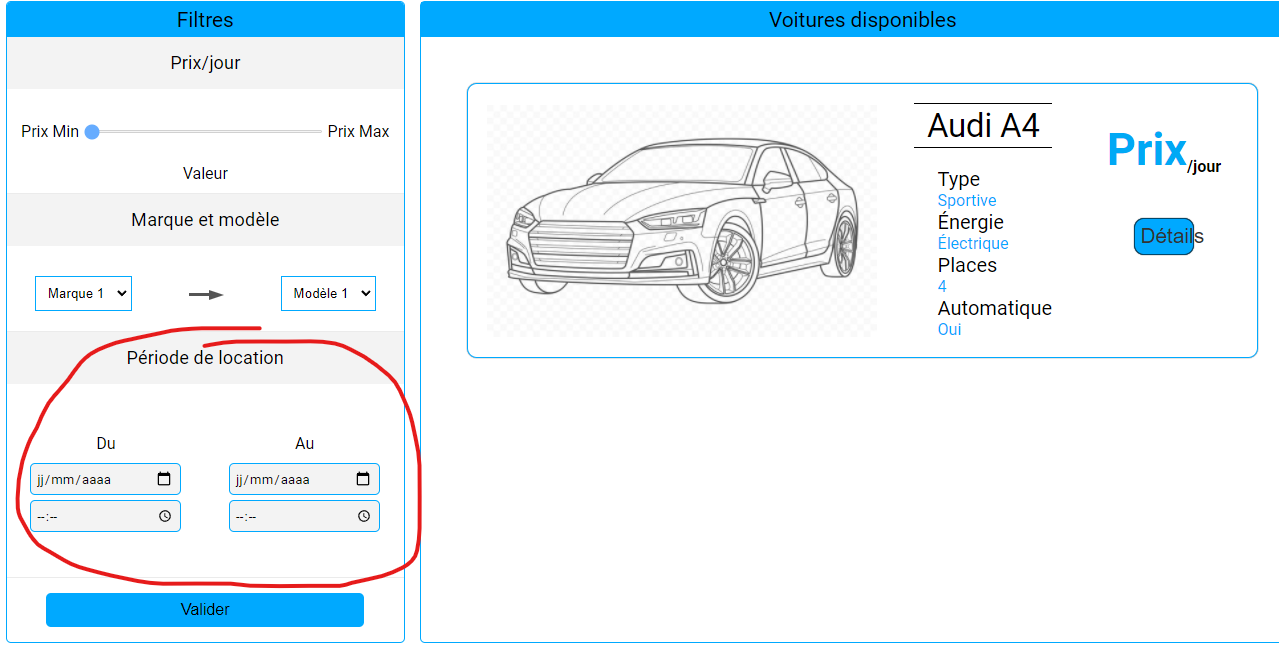Open the Marque 1 dropdown
1279x645 pixels.
point(83,293)
